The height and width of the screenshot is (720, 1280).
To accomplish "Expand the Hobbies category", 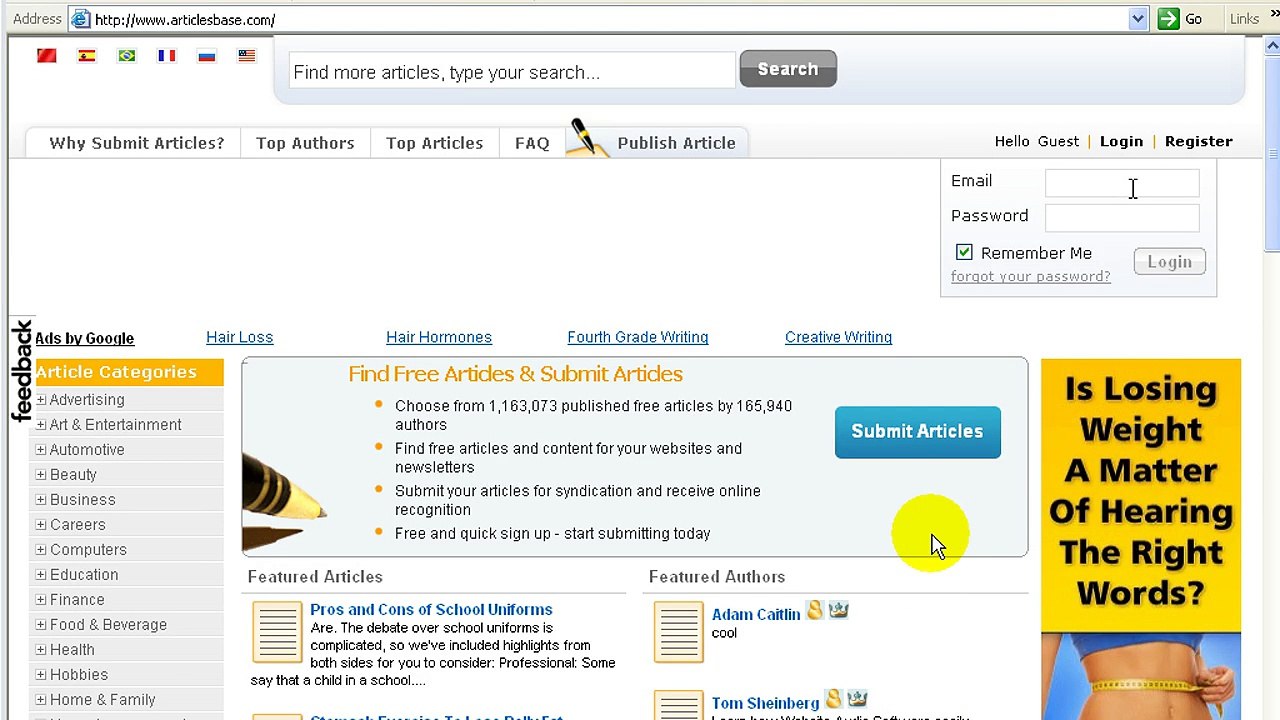I will point(41,675).
